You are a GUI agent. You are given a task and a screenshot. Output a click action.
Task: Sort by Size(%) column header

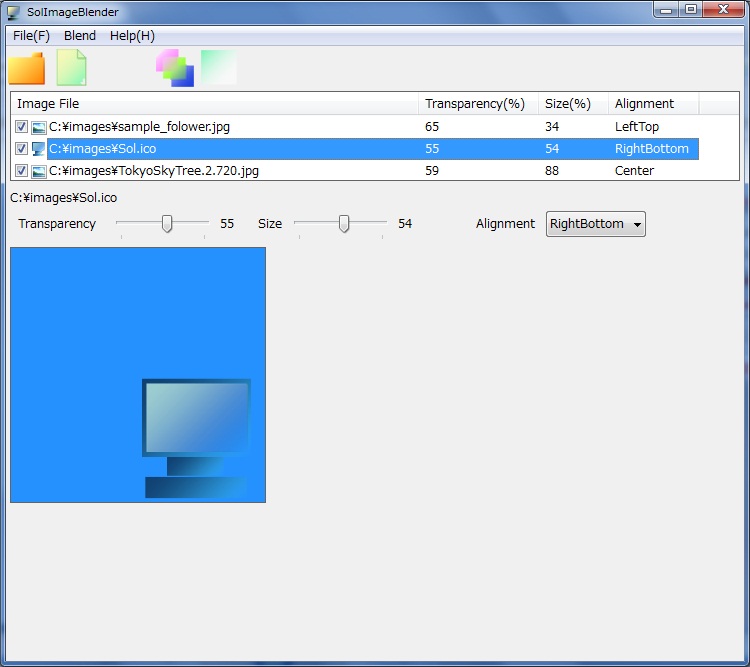[573, 104]
